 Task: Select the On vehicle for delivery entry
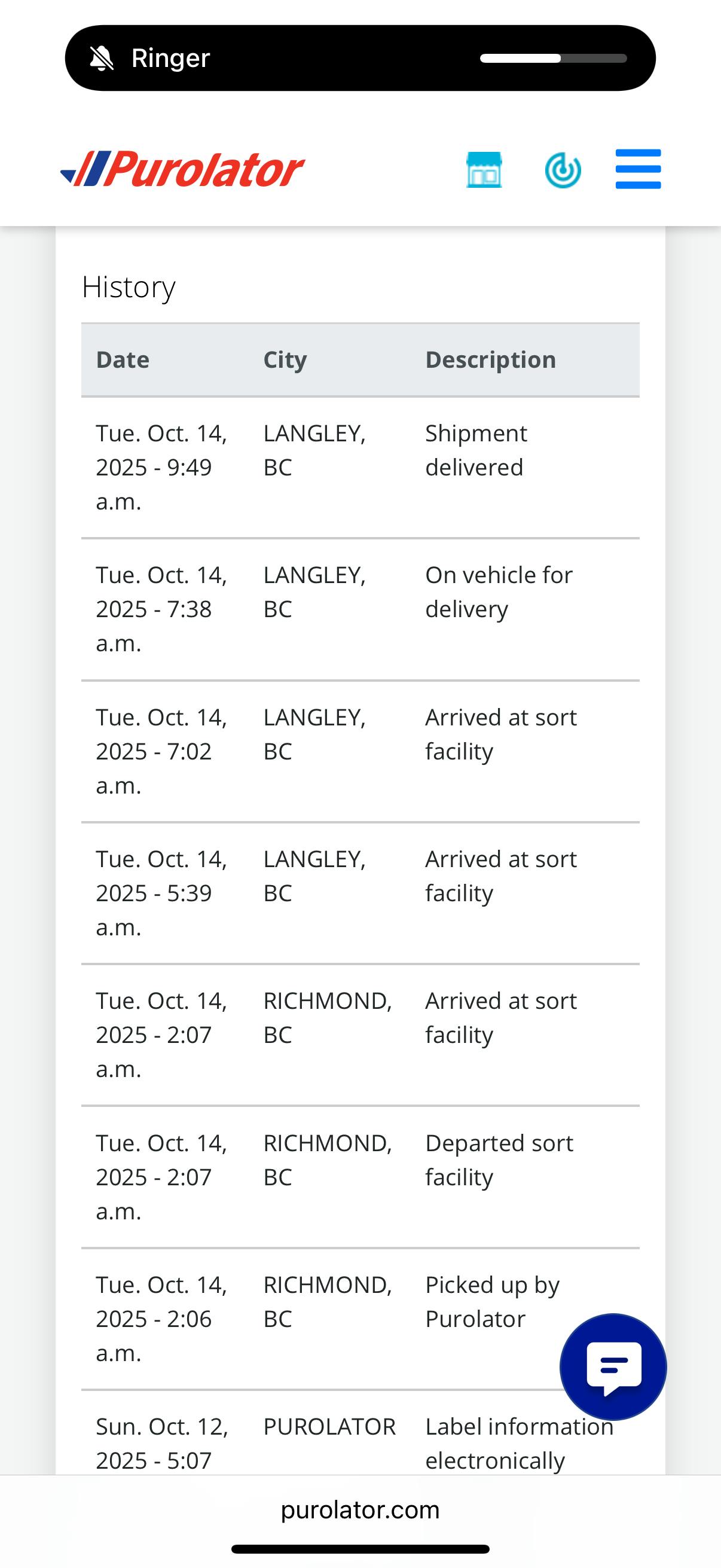360,609
